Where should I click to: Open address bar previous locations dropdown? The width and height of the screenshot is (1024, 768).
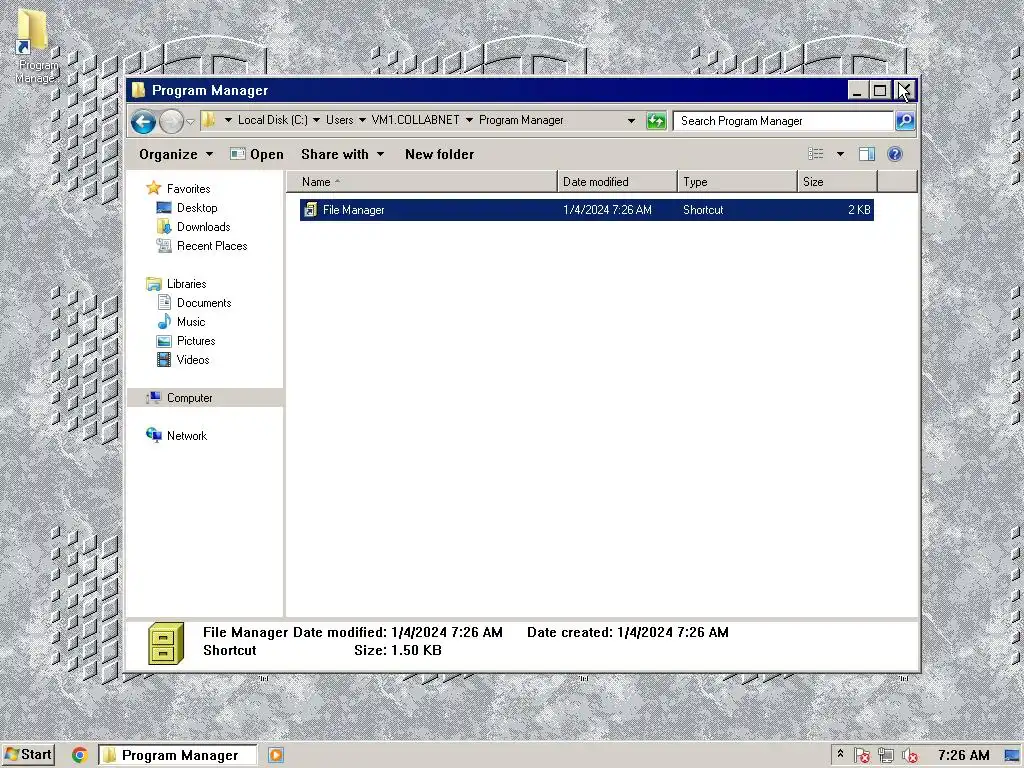point(631,121)
